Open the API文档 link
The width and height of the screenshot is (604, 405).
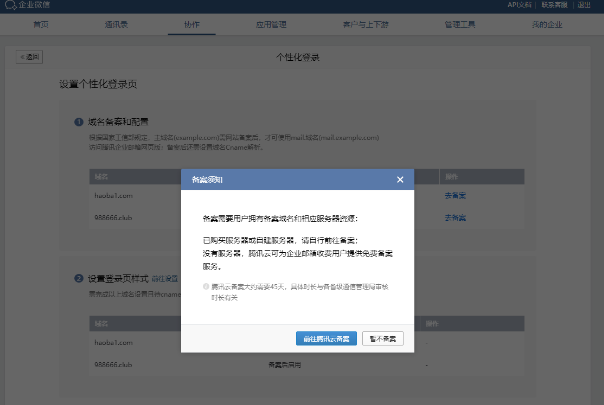pos(519,5)
